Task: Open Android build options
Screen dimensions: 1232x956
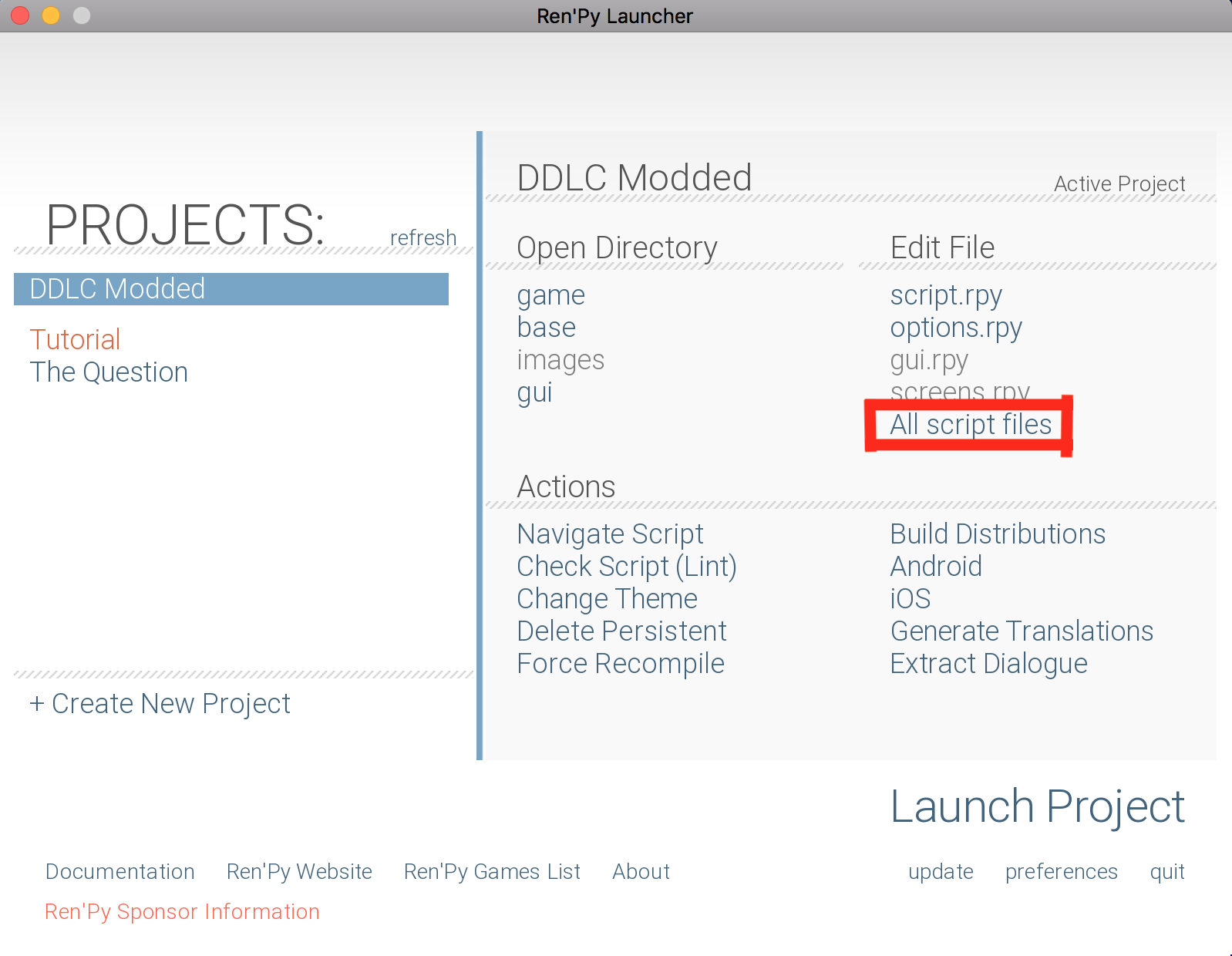Action: coord(936,567)
